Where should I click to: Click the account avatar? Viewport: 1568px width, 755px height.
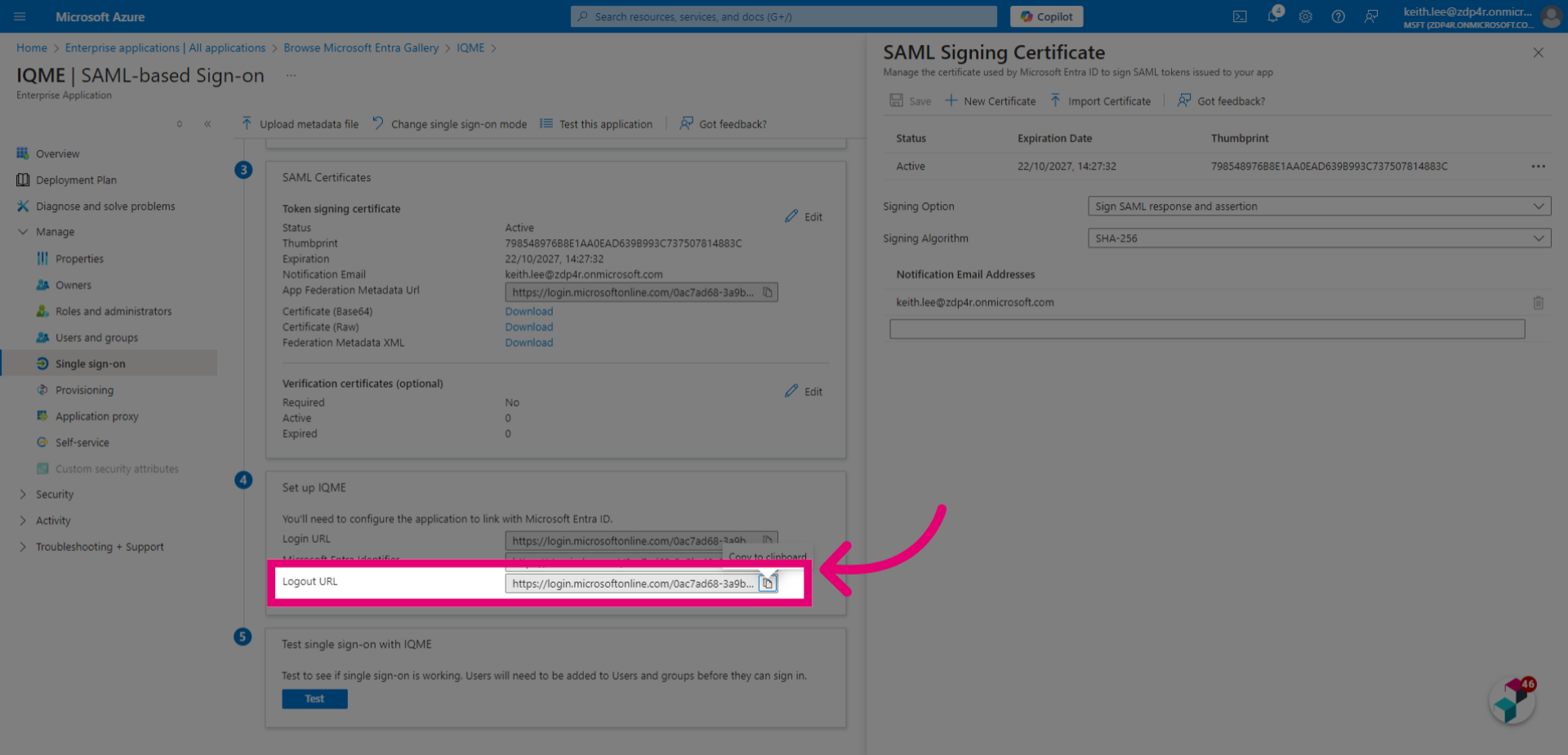1551,16
